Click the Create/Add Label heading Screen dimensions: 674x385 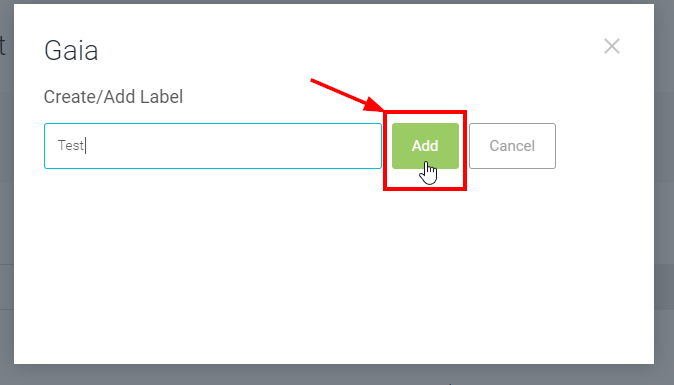coord(113,97)
